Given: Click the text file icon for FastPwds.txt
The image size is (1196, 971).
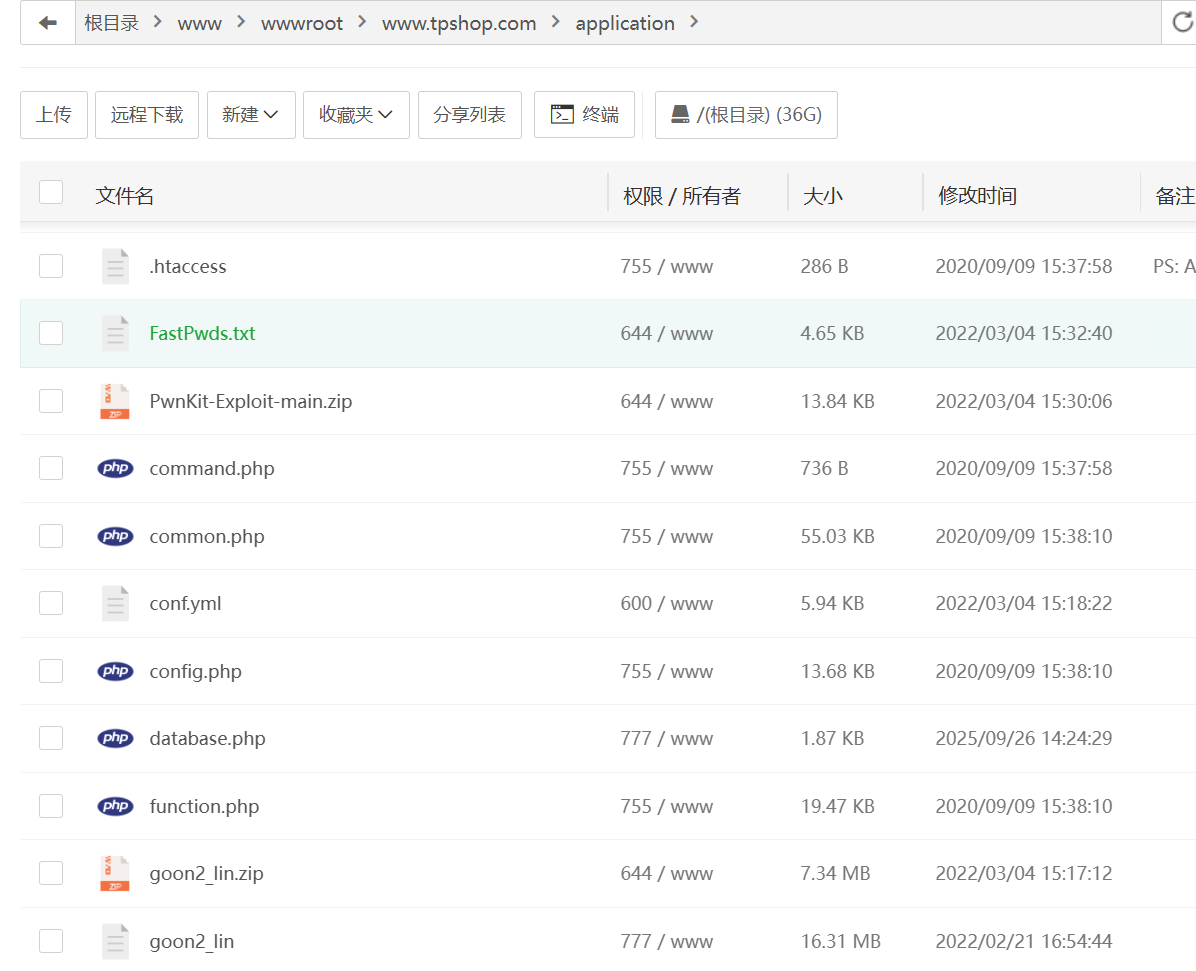Looking at the screenshot, I should [x=115, y=333].
